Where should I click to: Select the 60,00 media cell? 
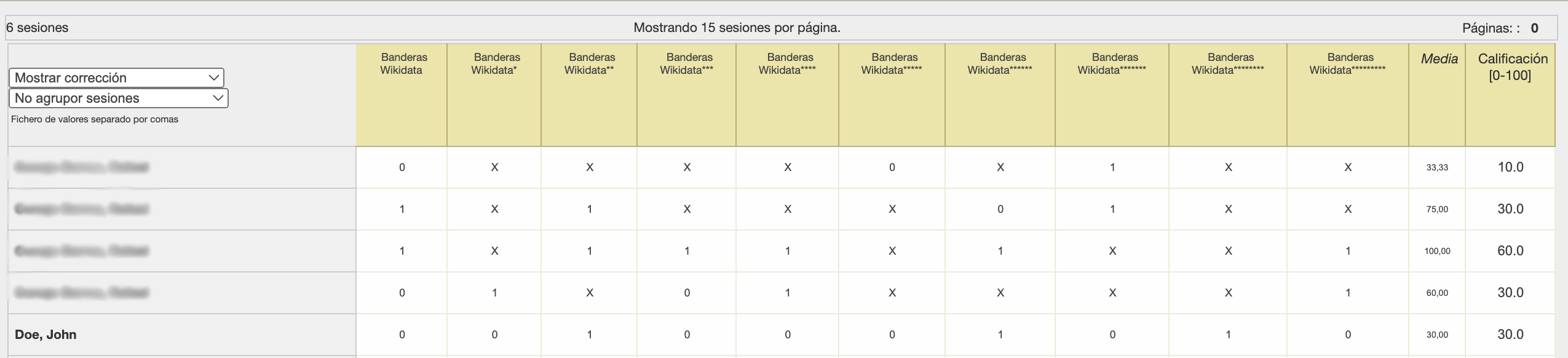[1437, 293]
